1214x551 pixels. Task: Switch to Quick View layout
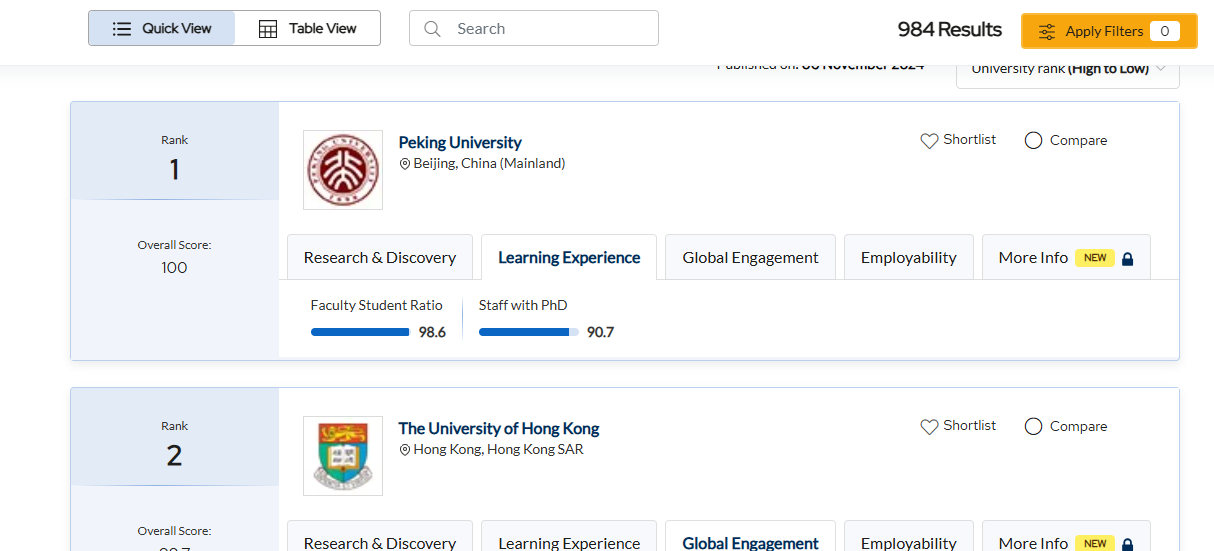click(162, 28)
